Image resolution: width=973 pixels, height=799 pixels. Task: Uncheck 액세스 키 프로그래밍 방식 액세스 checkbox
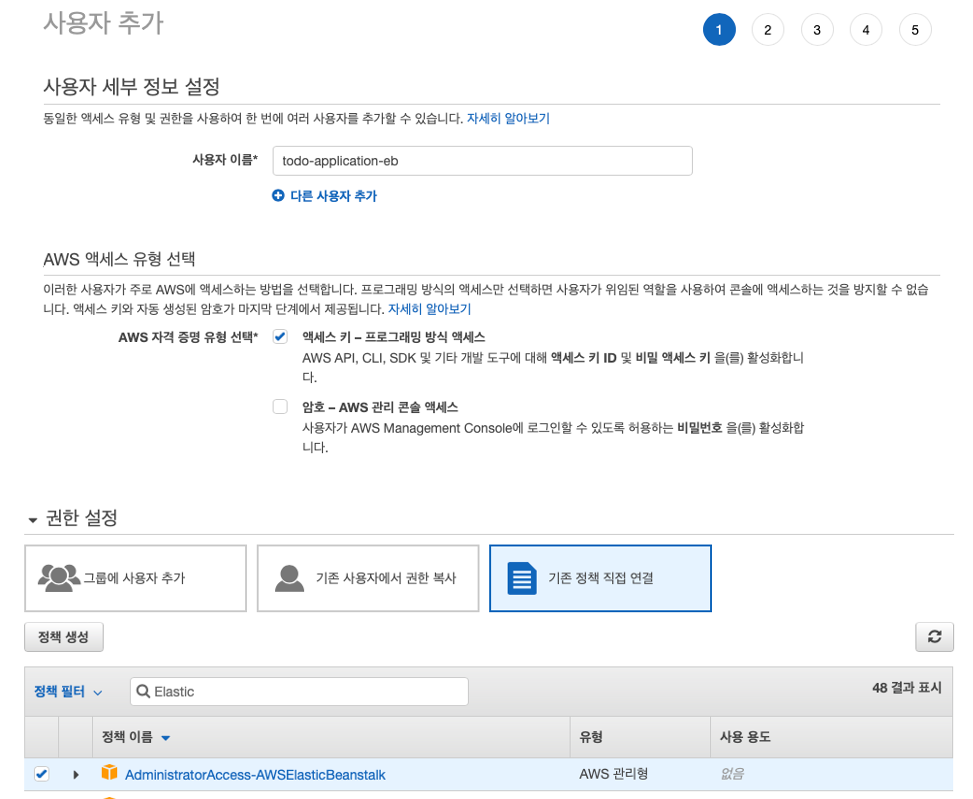coord(280,337)
